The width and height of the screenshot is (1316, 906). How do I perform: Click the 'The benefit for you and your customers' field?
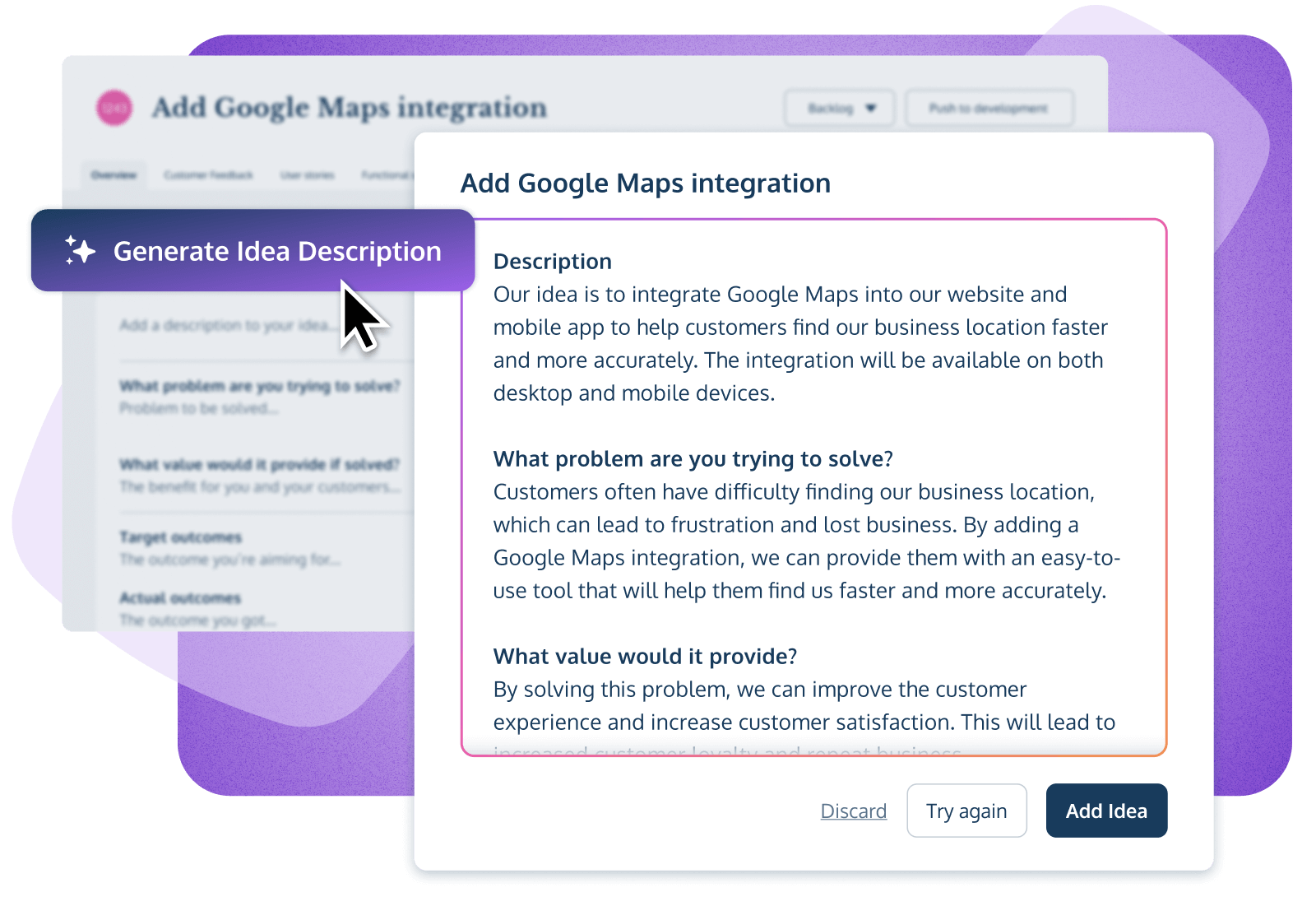pyautogui.click(x=260, y=487)
